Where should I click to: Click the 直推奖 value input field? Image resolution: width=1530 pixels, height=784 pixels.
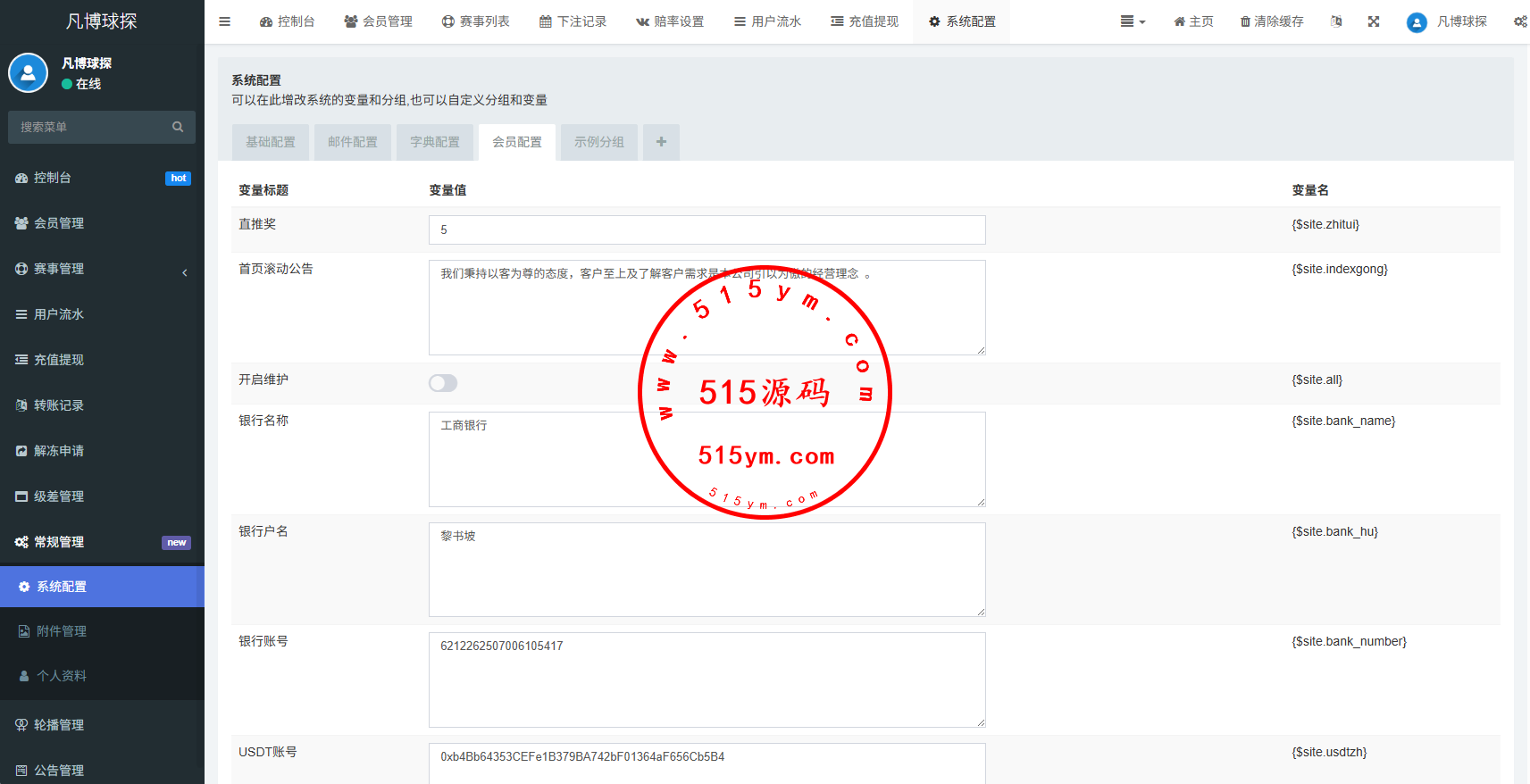(706, 229)
